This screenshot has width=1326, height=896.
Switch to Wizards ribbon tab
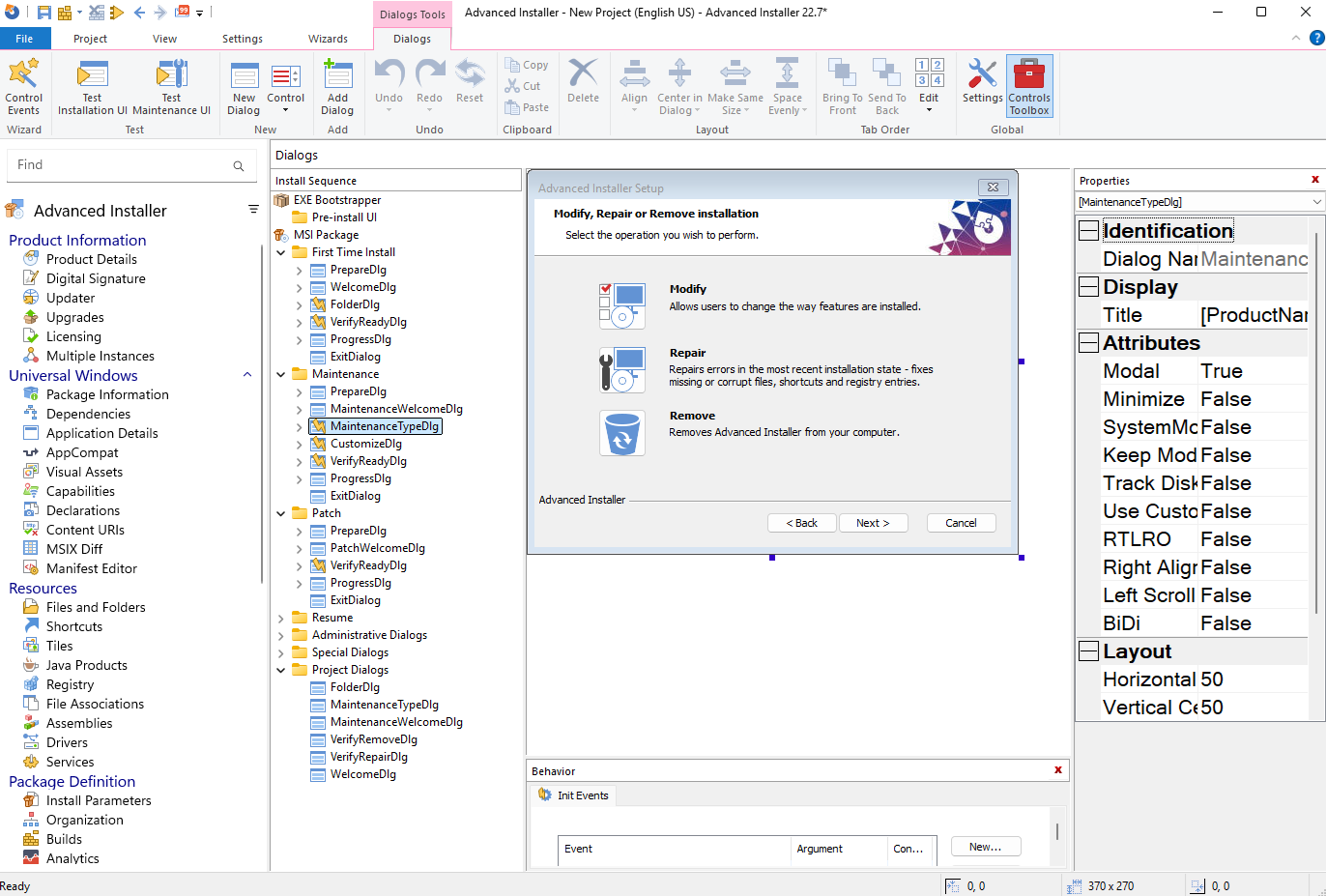click(328, 39)
